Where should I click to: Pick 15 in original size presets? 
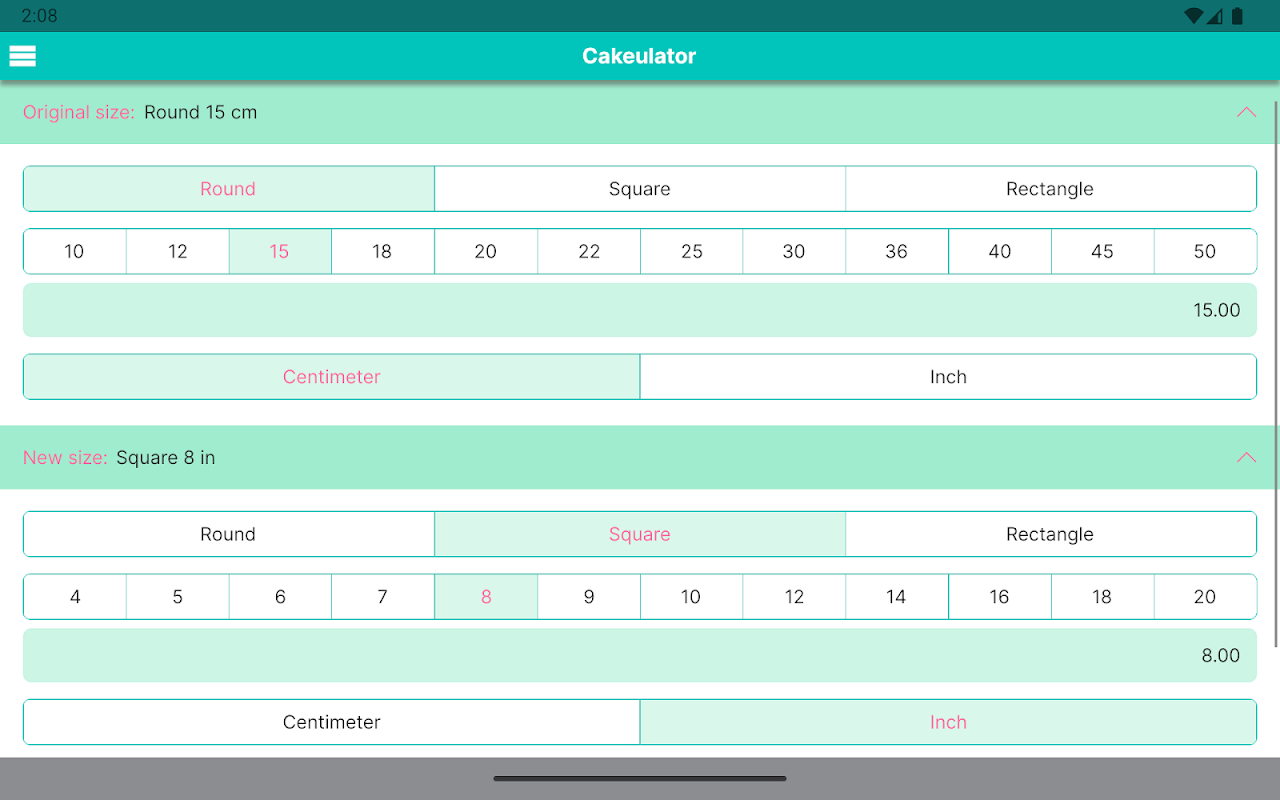(280, 251)
